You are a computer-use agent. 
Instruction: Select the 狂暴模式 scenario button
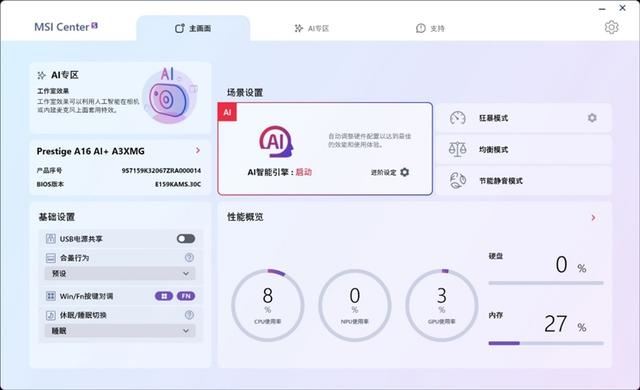(524, 118)
